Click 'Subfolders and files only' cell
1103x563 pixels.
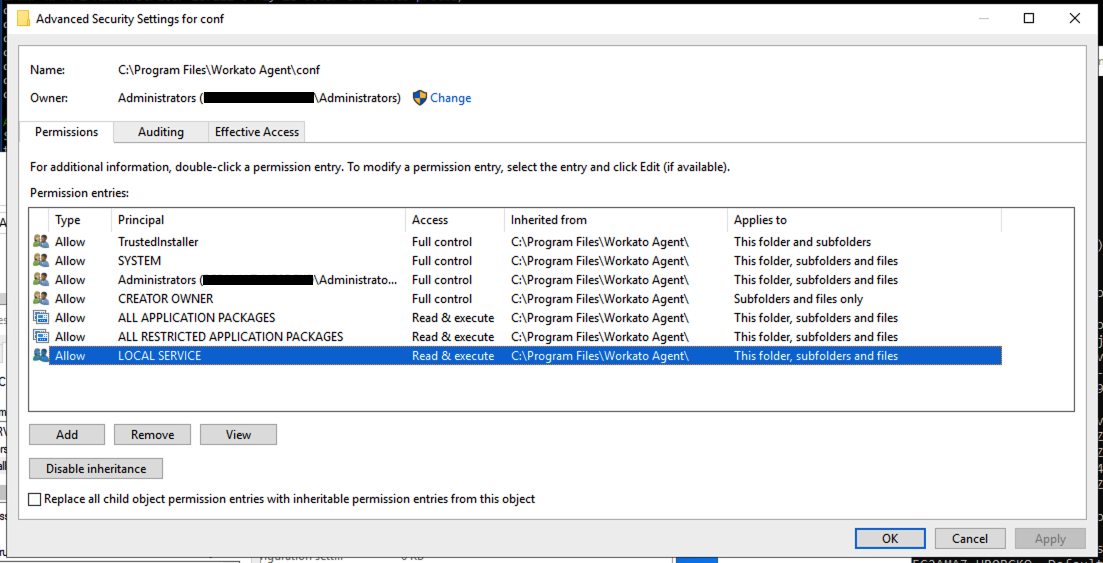coord(798,298)
